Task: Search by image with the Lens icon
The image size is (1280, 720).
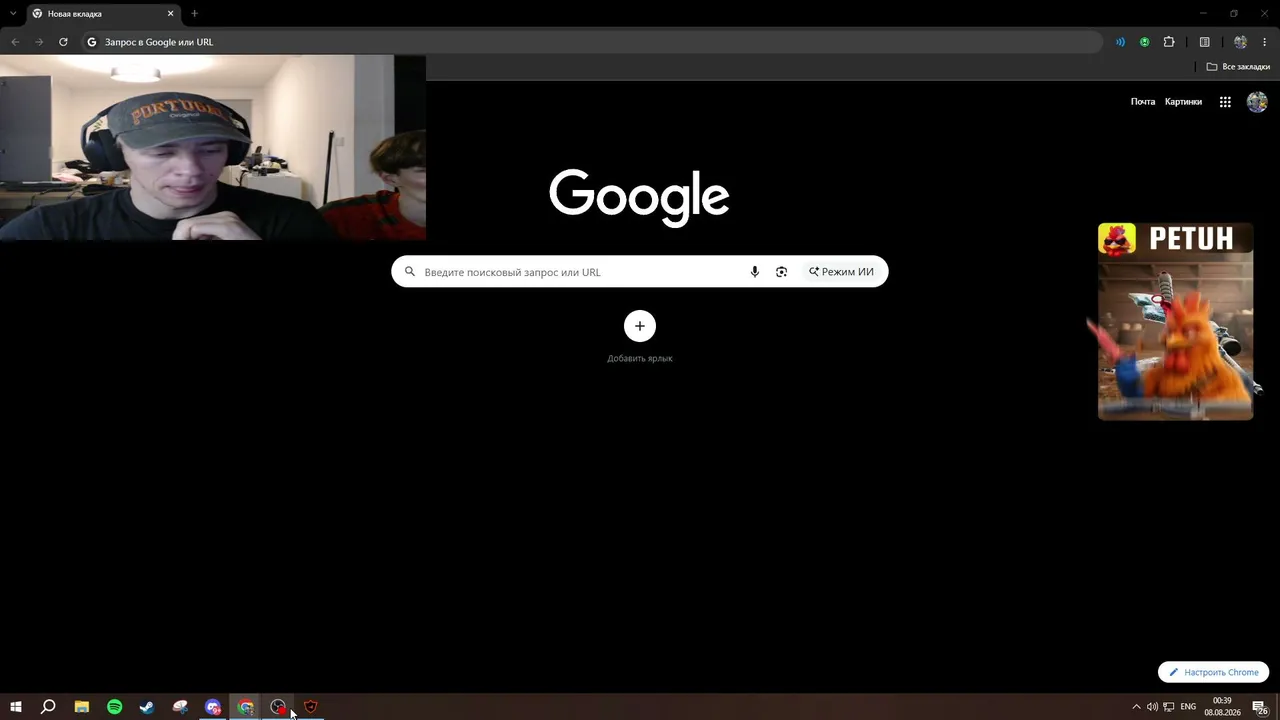Action: pyautogui.click(x=782, y=272)
